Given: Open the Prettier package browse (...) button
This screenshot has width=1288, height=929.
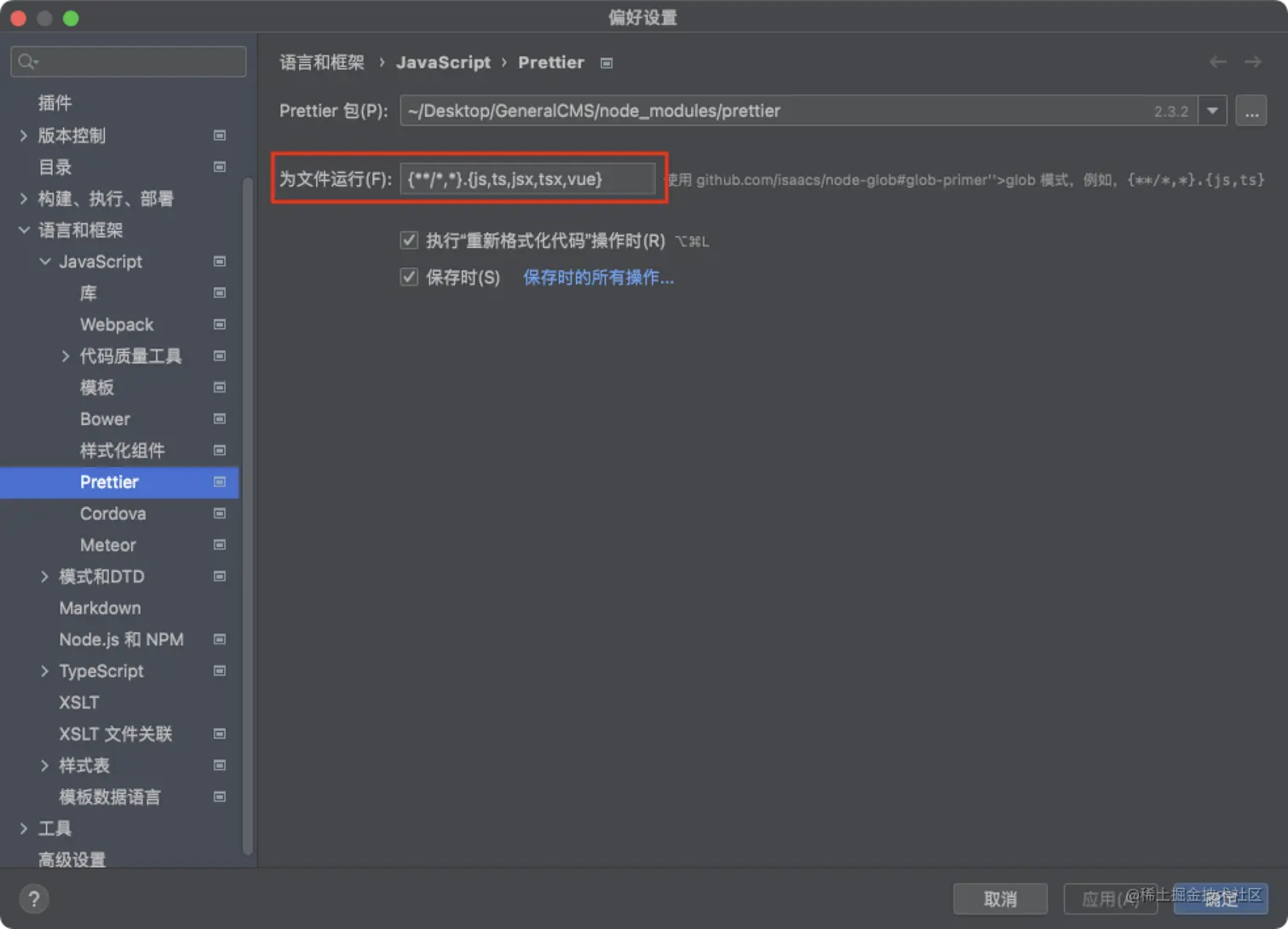Looking at the screenshot, I should click(x=1251, y=110).
